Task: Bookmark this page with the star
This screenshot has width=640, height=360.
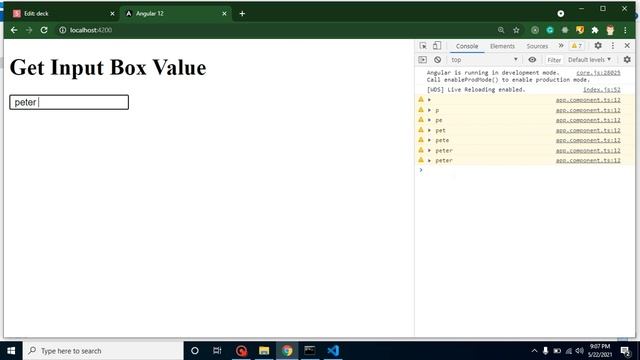Action: click(516, 30)
